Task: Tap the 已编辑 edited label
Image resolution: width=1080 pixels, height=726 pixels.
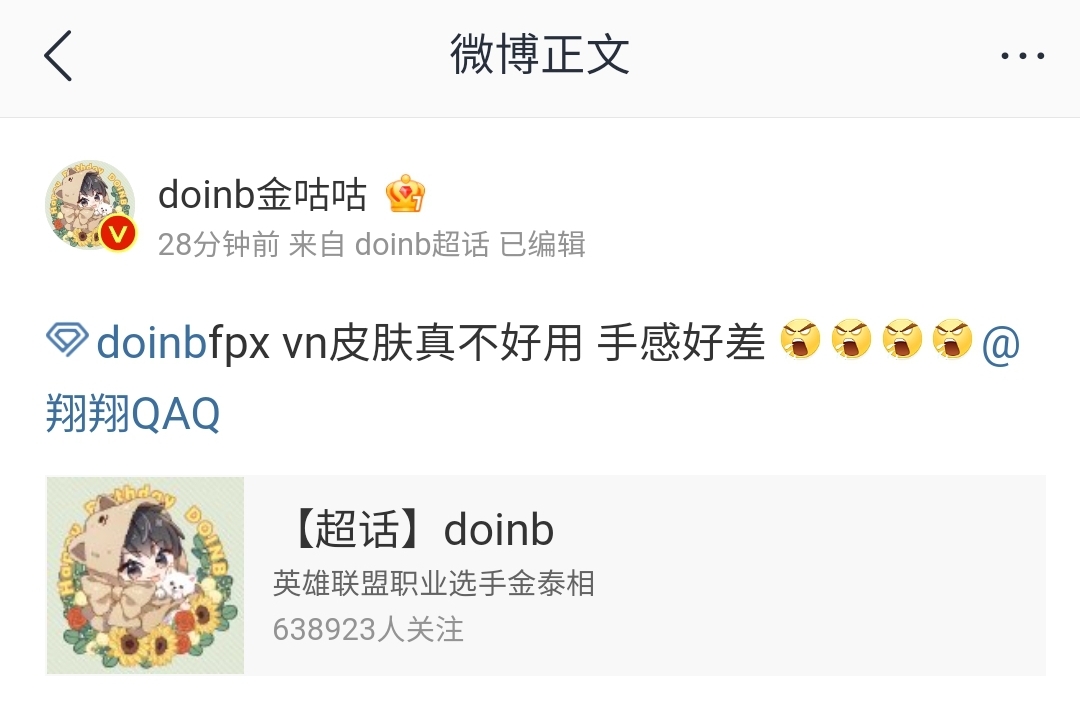Action: tap(543, 245)
